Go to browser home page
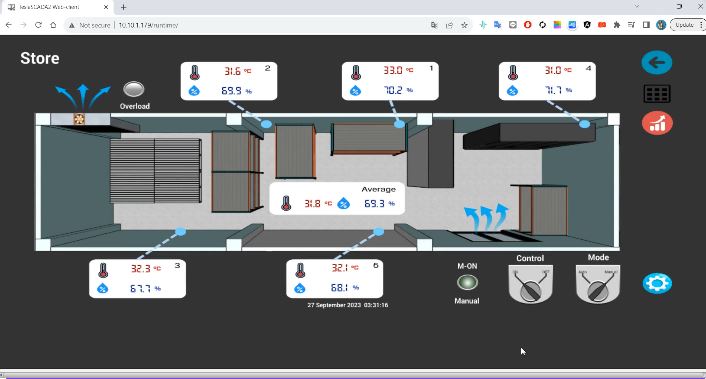706x379 pixels. pyautogui.click(x=53, y=25)
